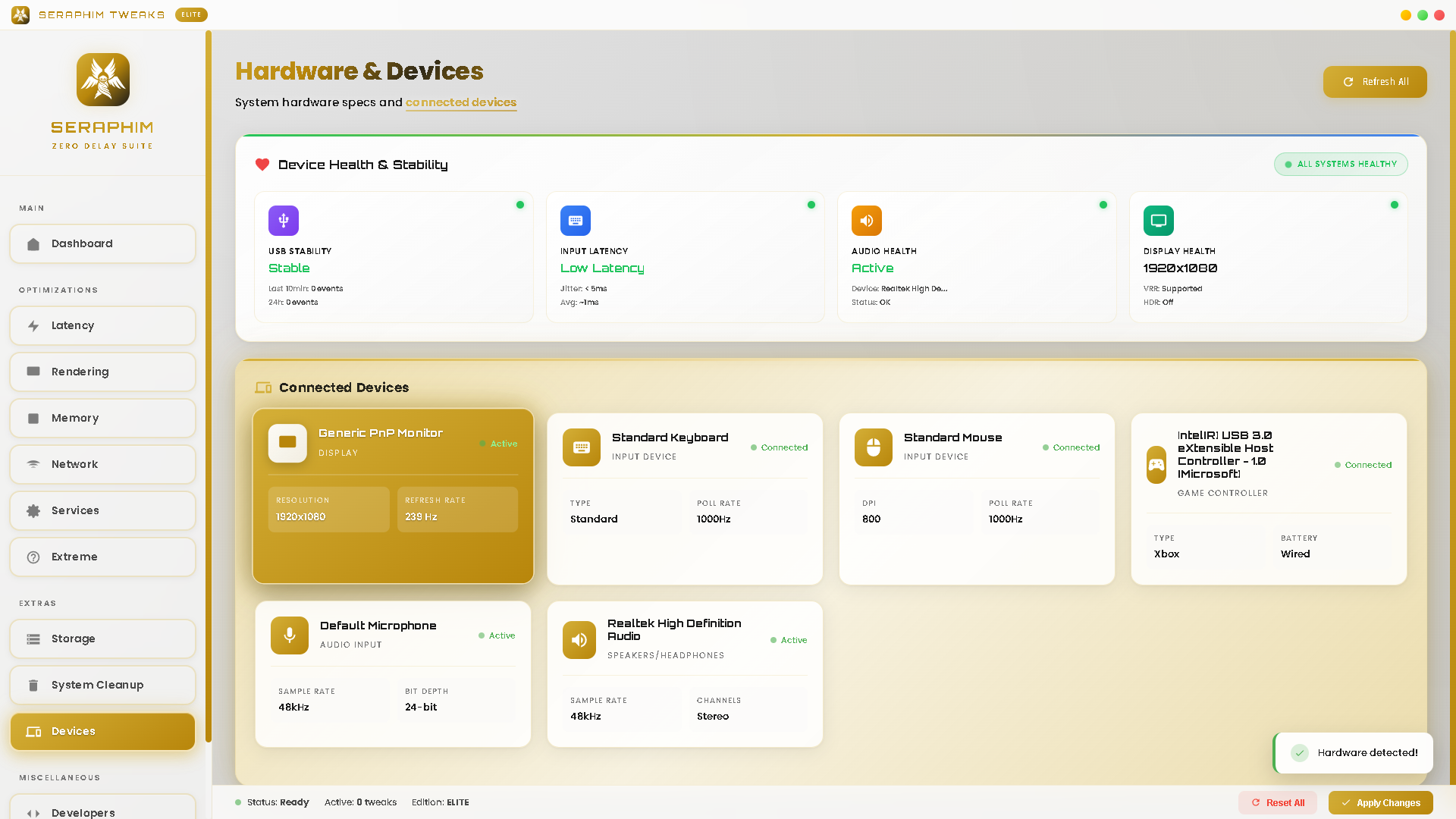Open the Extreme tweaks page
Viewport: 1456px width, 819px height.
tap(103, 557)
